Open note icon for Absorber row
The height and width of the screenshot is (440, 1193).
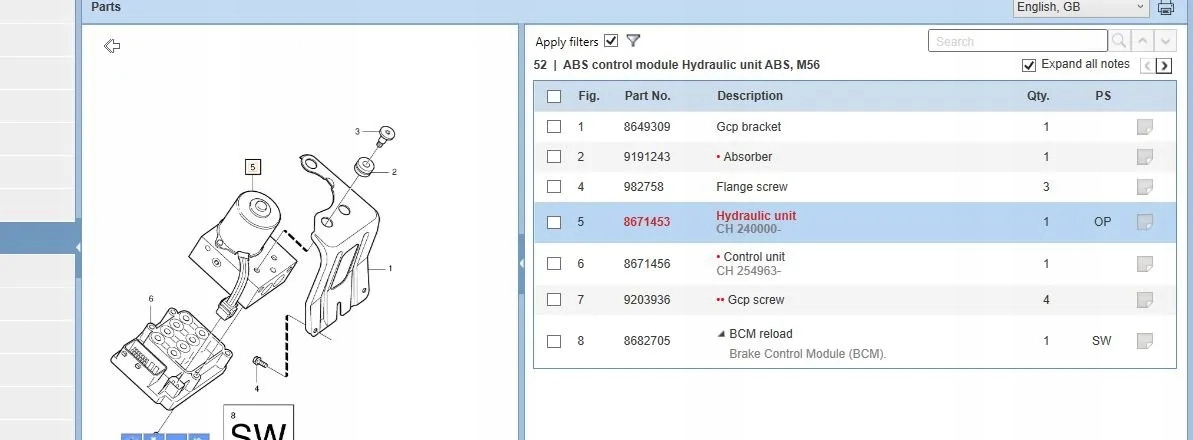coord(1144,157)
